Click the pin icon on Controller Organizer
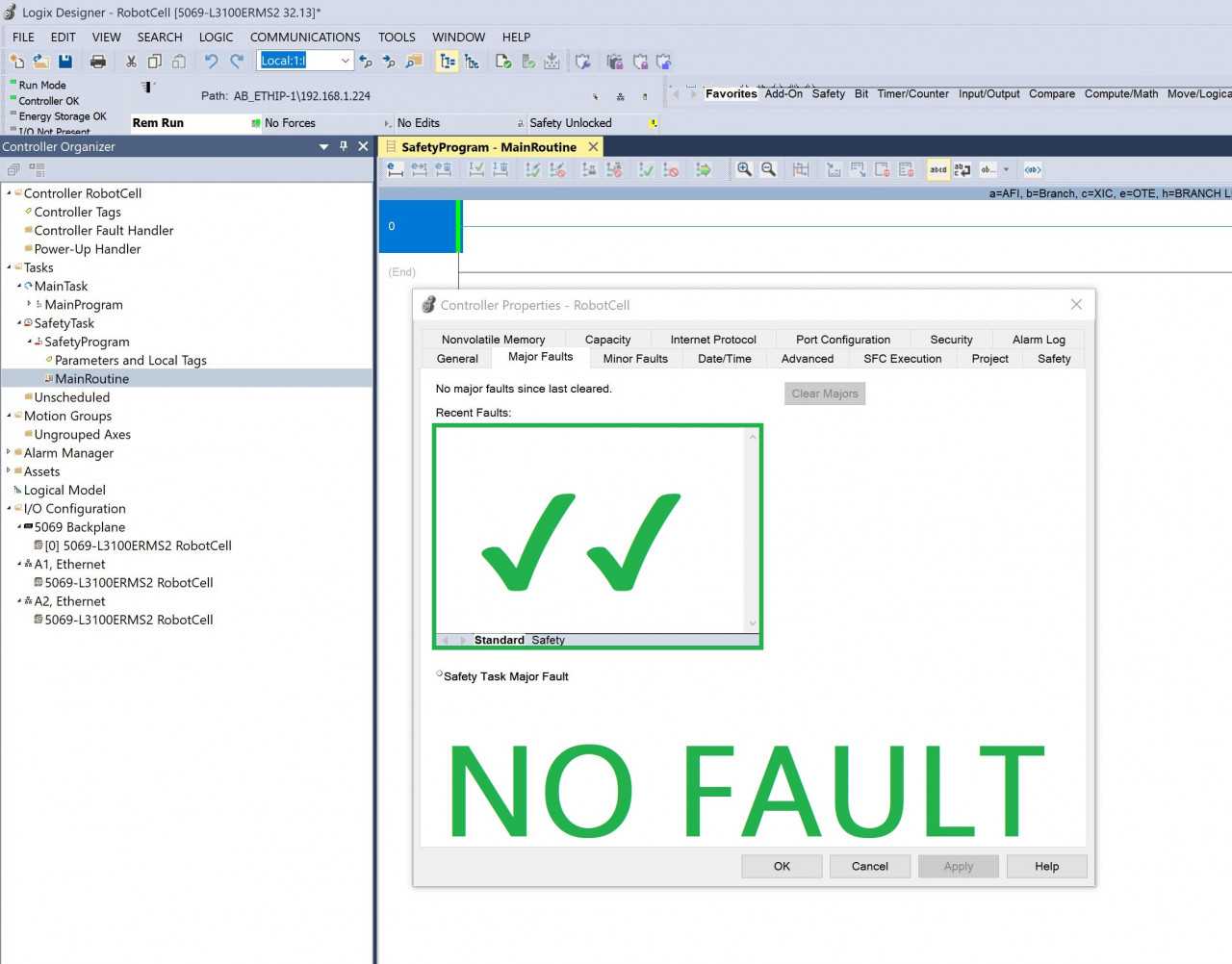Viewport: 1232px width, 964px height. [x=344, y=146]
